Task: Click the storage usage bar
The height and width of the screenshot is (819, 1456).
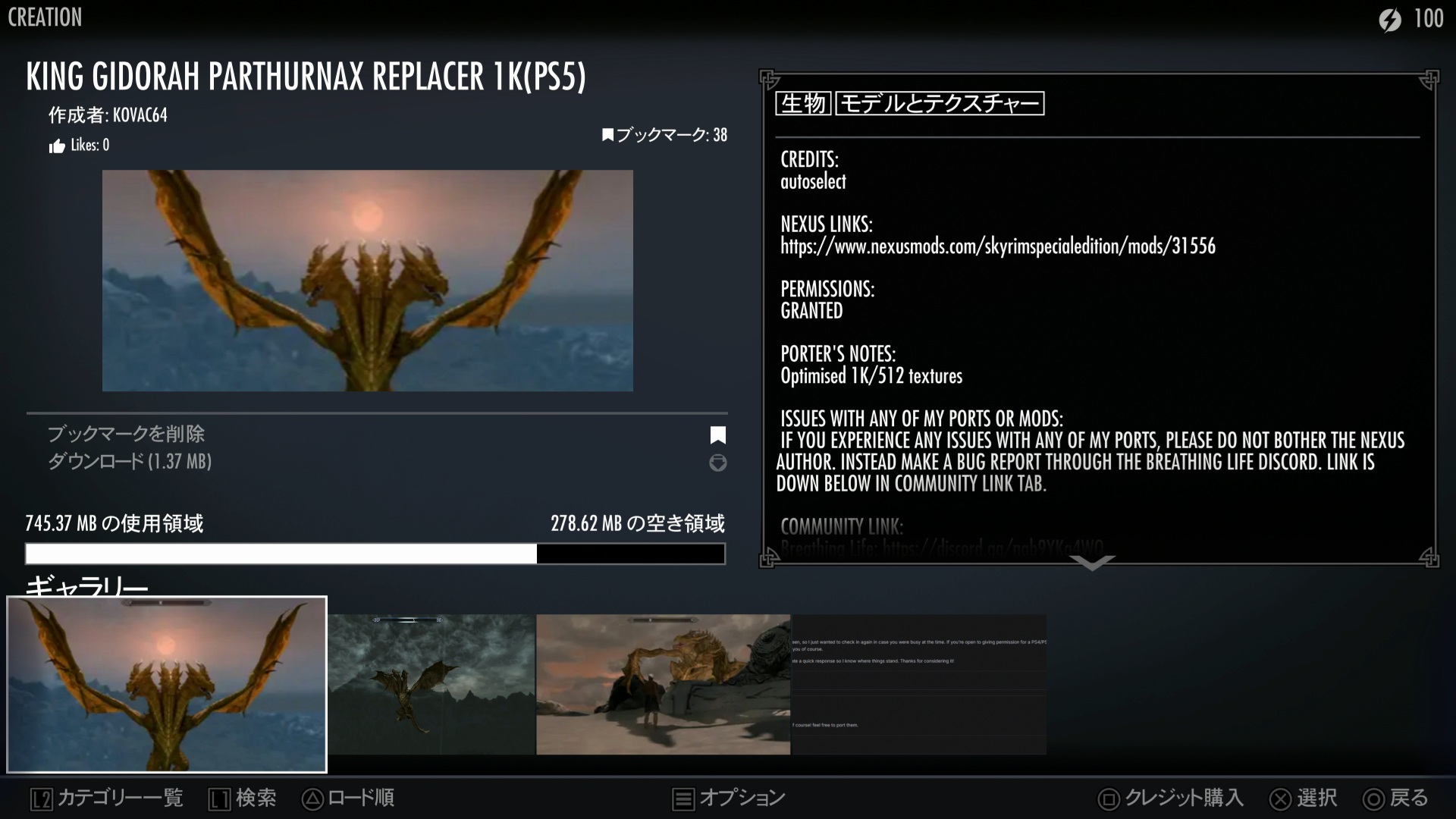Action: (375, 554)
